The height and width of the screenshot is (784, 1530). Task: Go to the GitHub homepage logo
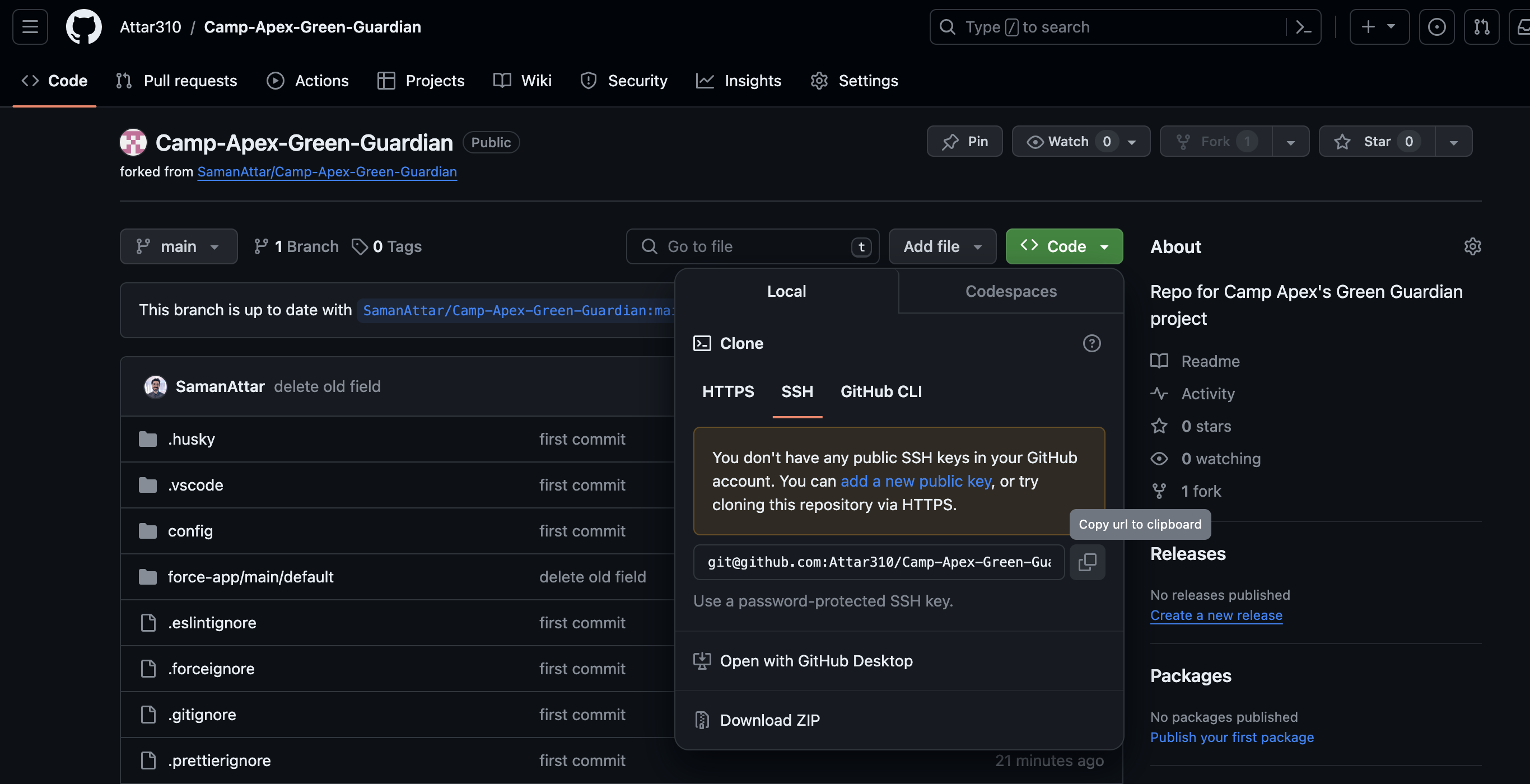point(84,27)
